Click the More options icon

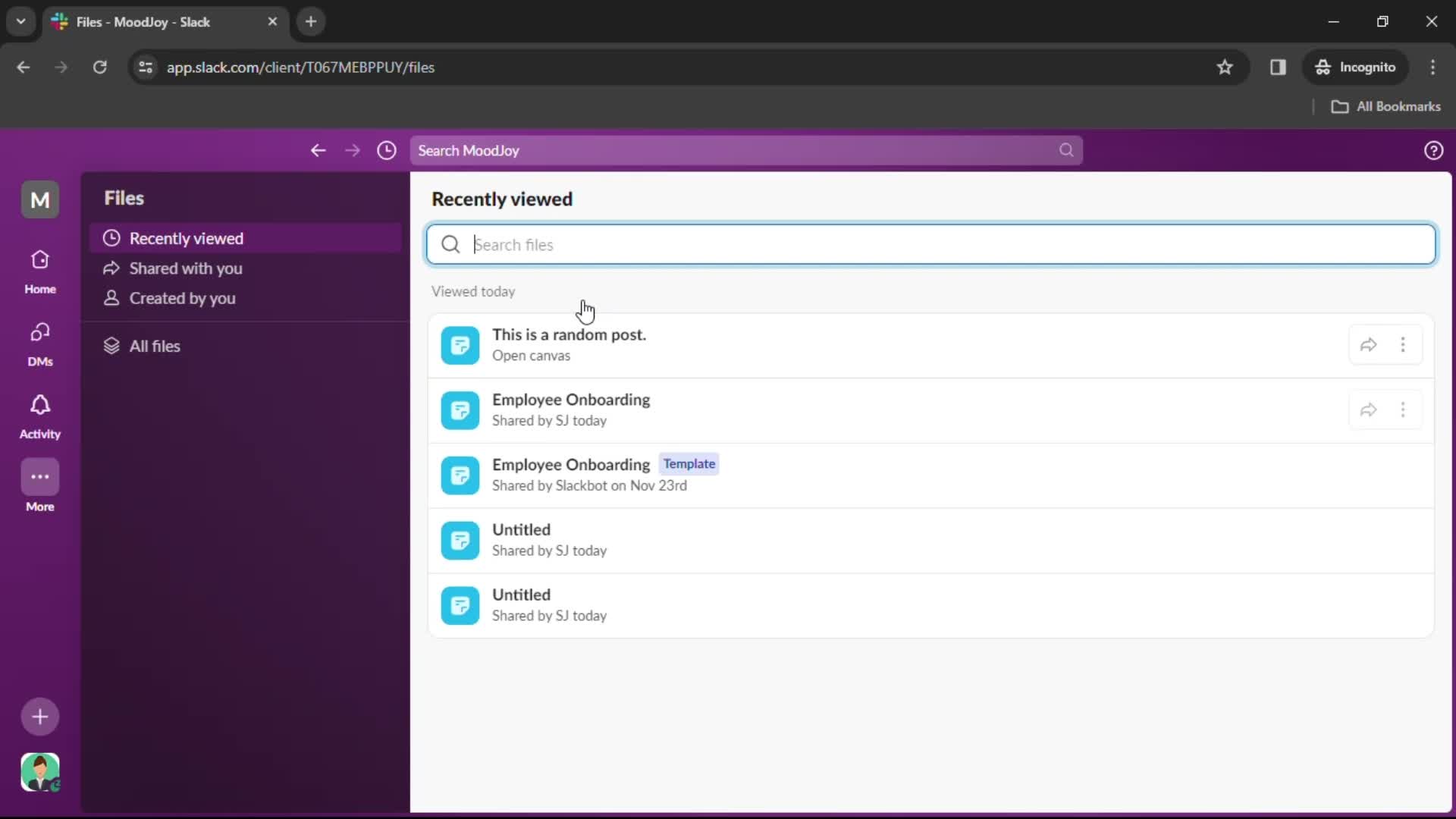point(1403,344)
